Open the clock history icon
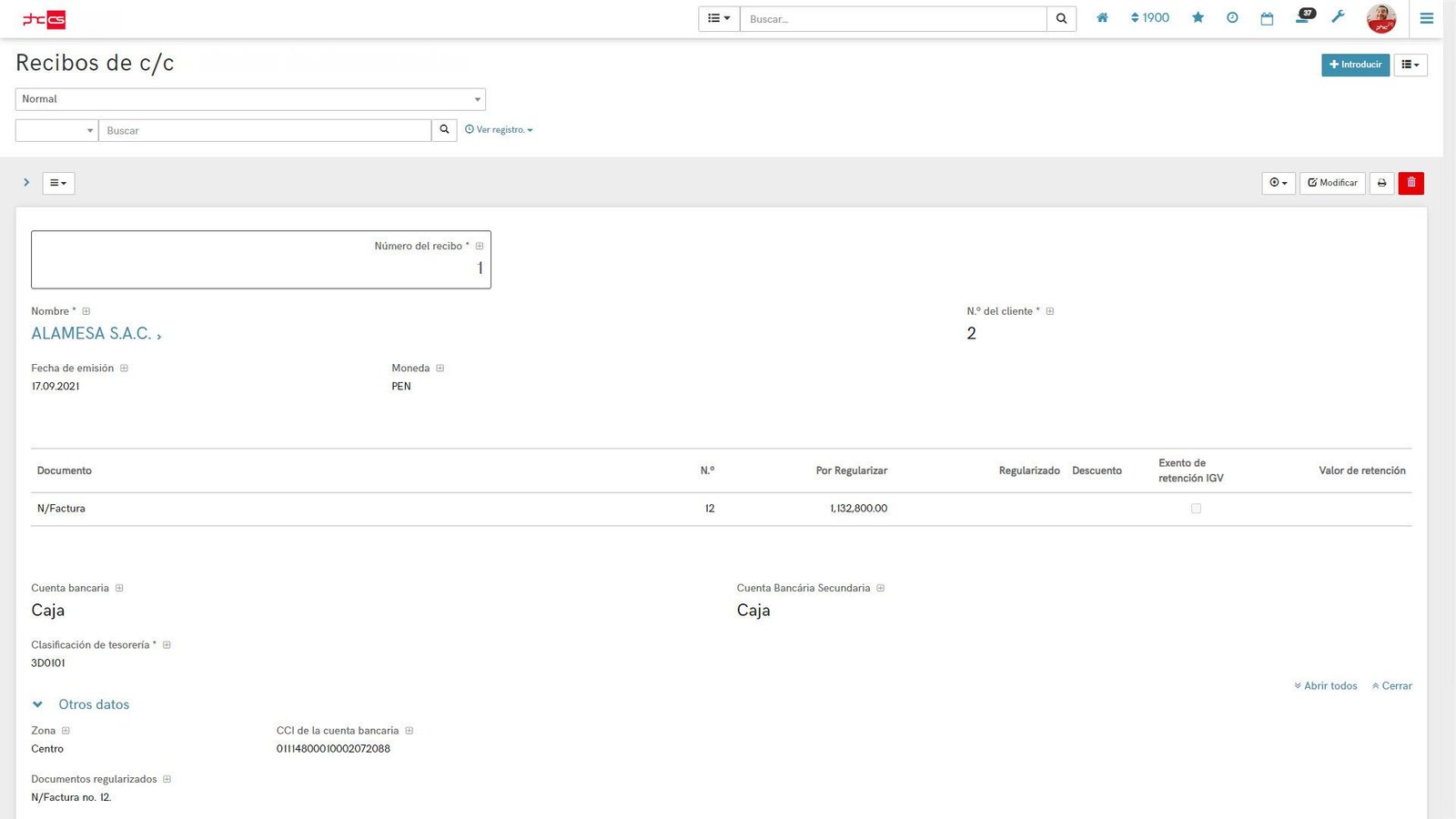Screen dimensions: 1456x819 click(x=1232, y=18)
